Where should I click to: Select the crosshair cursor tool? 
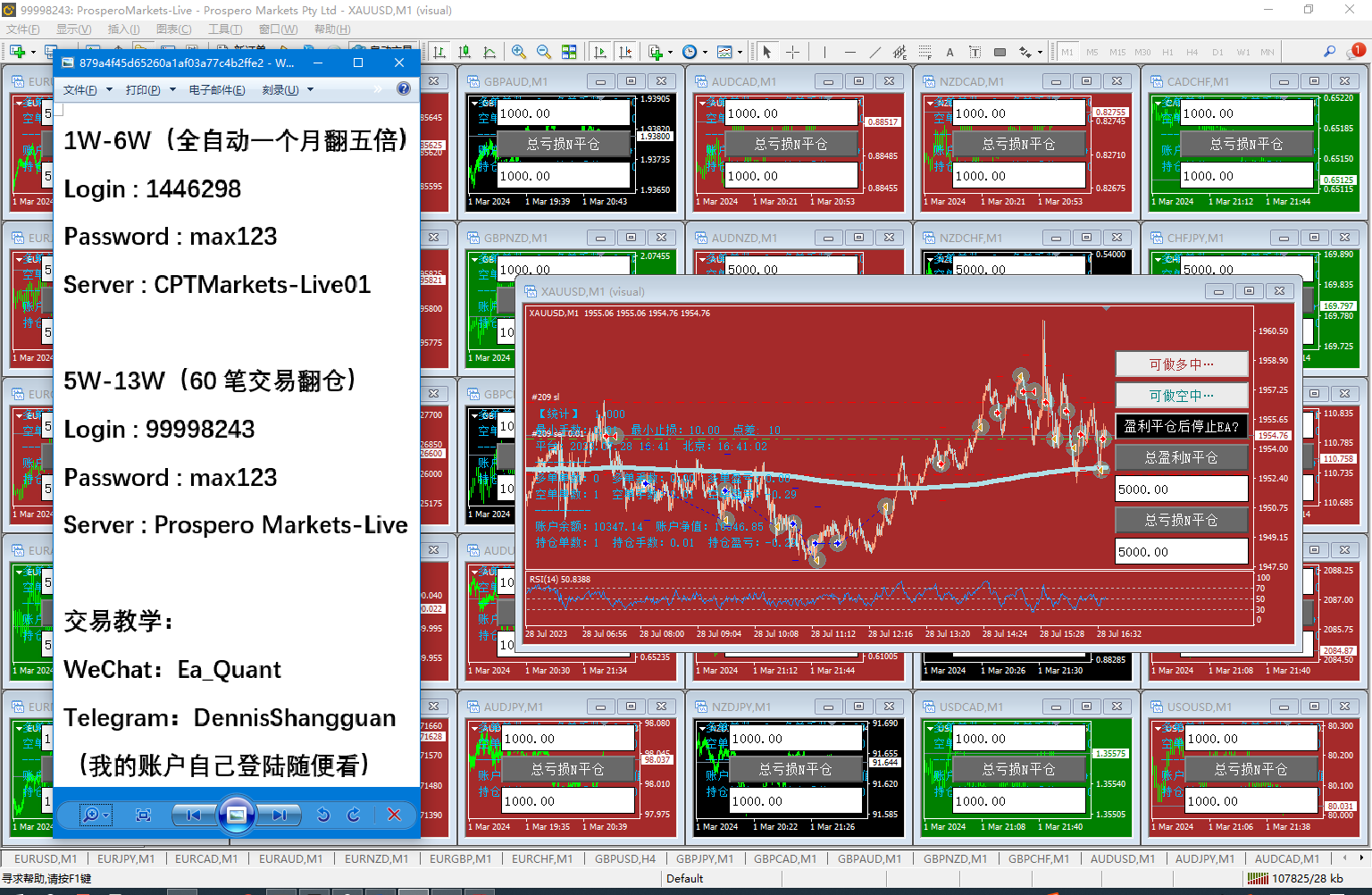(x=792, y=52)
